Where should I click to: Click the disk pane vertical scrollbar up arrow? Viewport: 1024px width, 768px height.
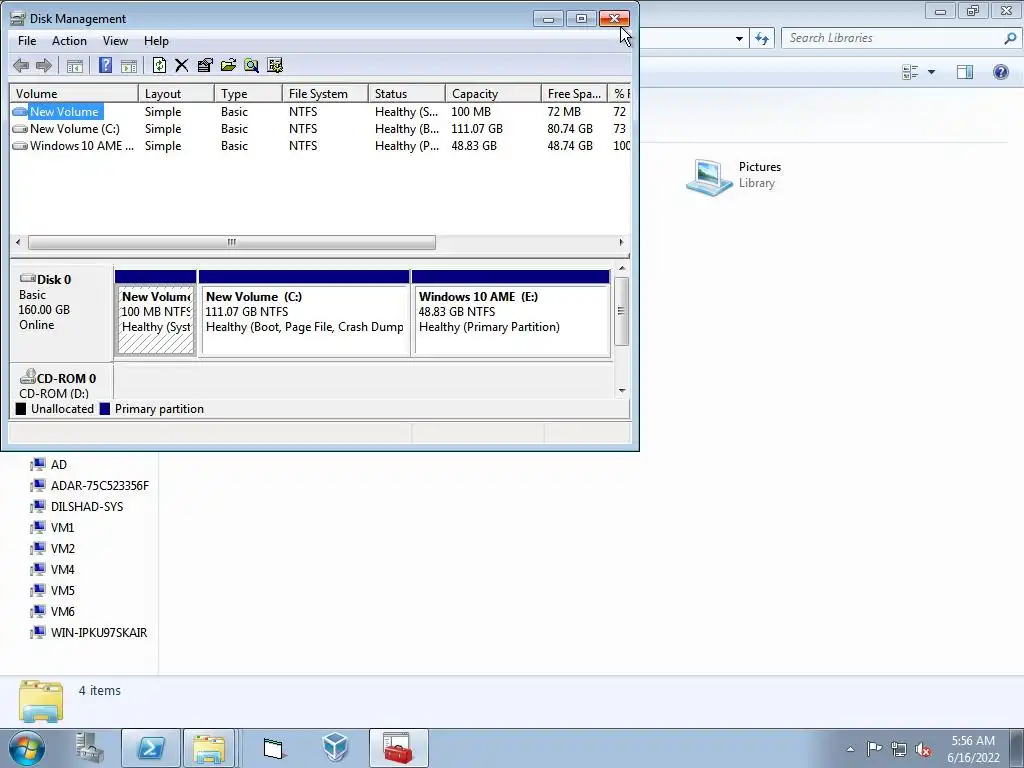click(x=622, y=268)
